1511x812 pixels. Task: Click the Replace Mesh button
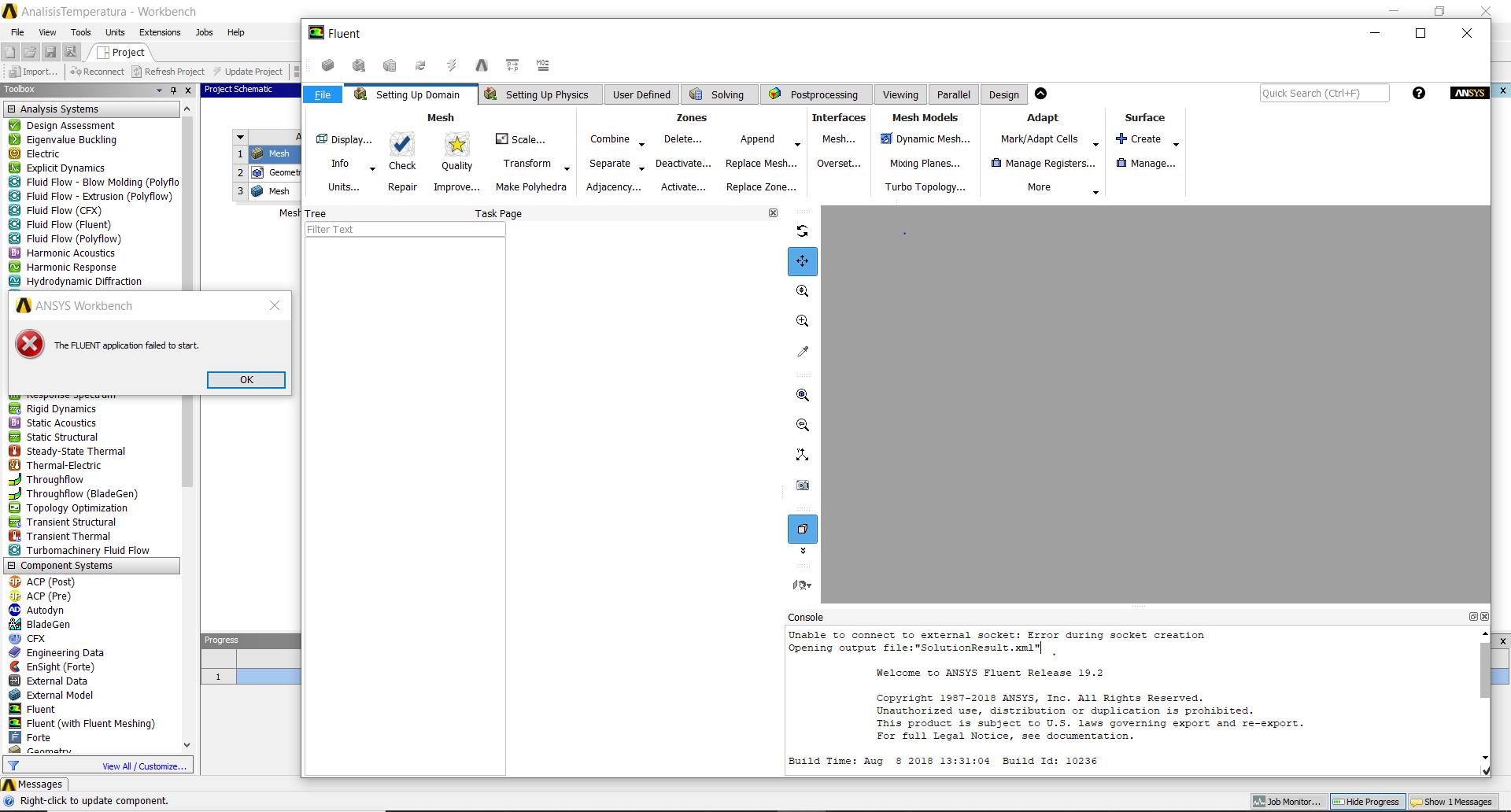(x=761, y=164)
